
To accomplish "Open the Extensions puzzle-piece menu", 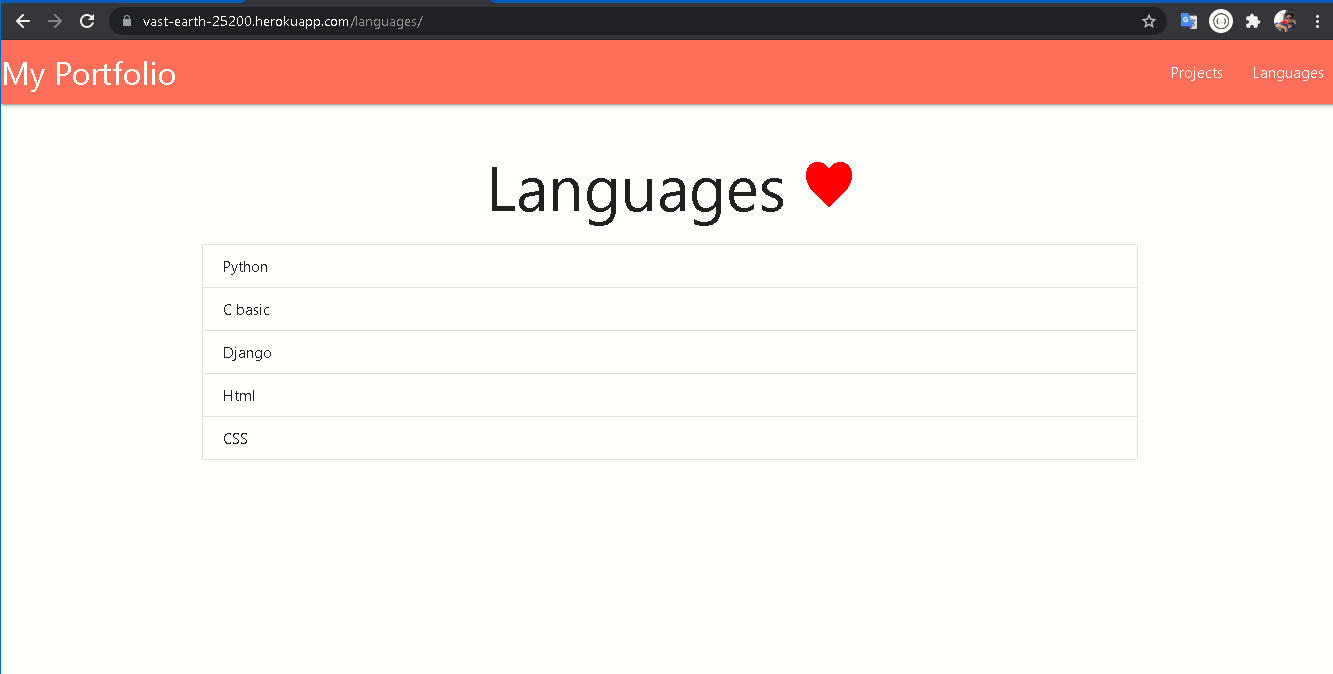I will pyautogui.click(x=1252, y=20).
